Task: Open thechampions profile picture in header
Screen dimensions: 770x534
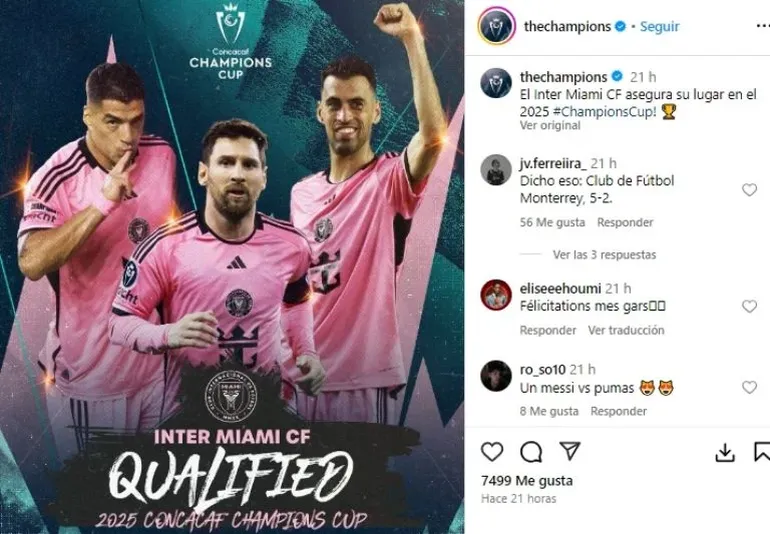Action: click(496, 26)
